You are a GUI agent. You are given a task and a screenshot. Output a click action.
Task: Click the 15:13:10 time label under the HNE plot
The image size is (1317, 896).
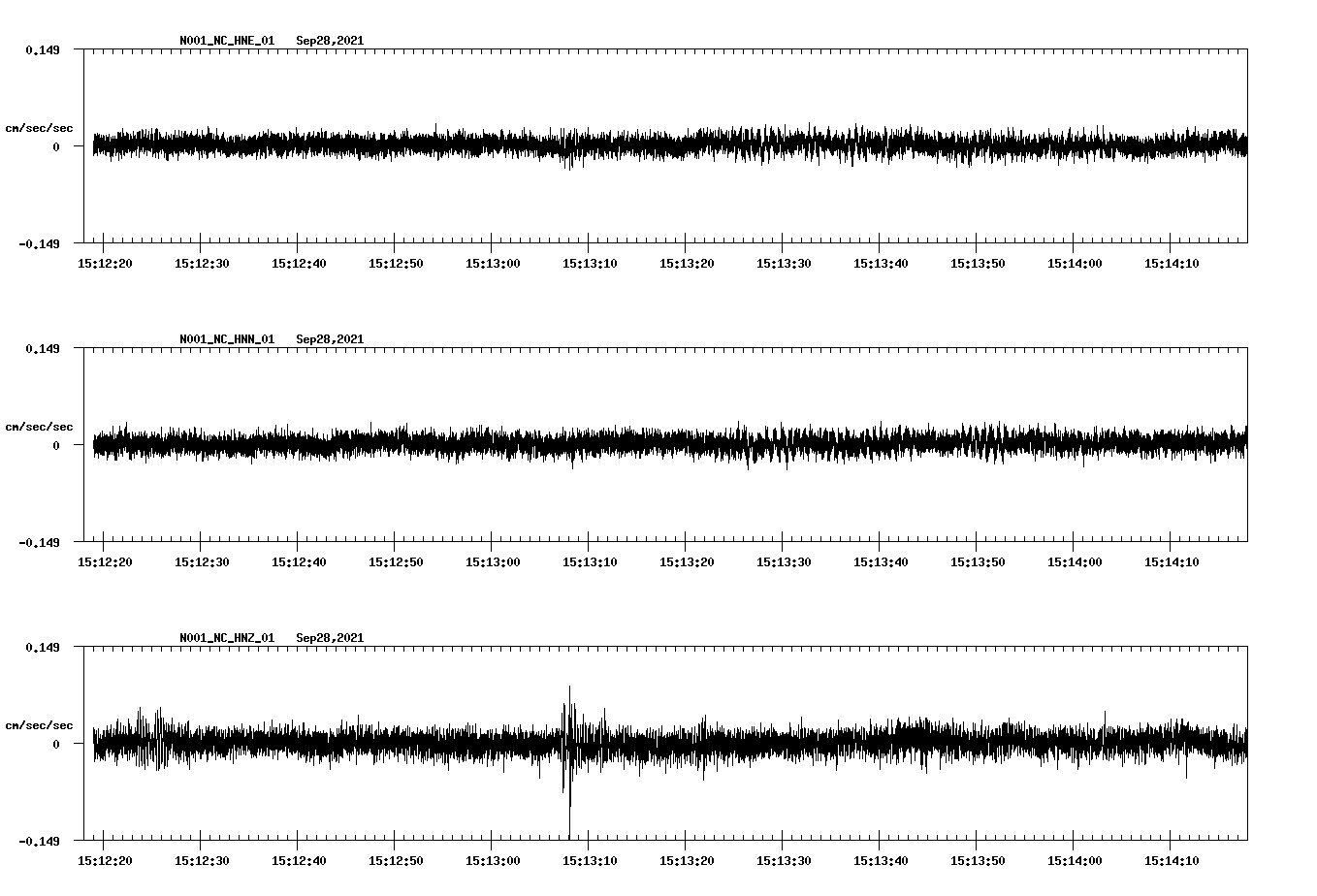(590, 263)
